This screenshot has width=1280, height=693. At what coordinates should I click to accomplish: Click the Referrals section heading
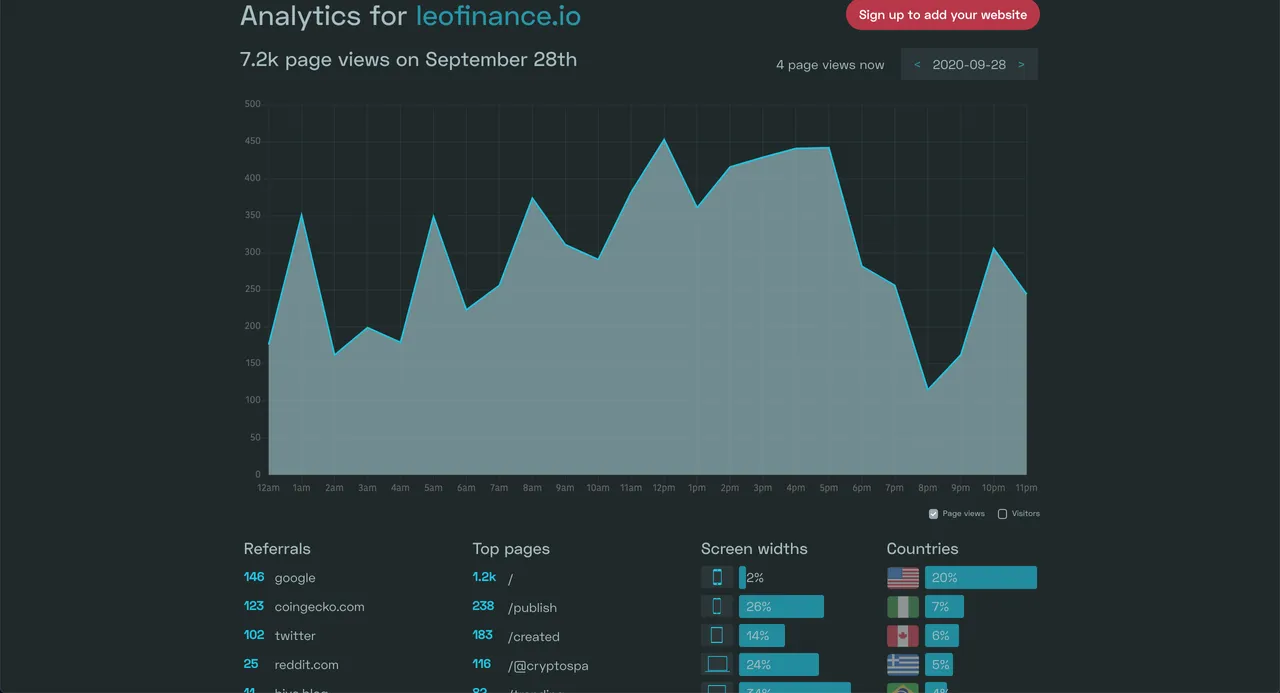(277, 549)
